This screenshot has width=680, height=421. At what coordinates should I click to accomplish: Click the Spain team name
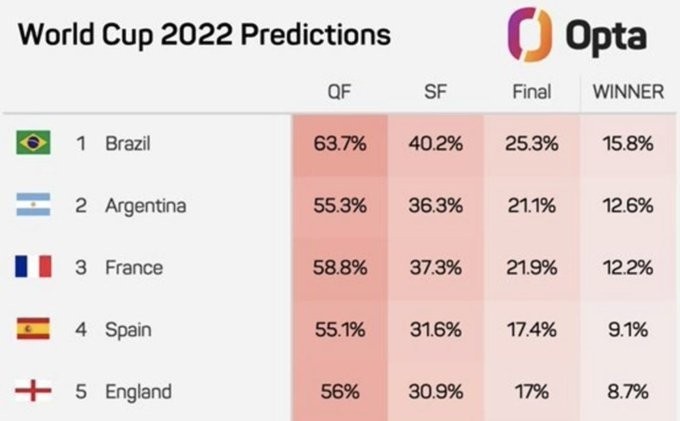click(128, 330)
